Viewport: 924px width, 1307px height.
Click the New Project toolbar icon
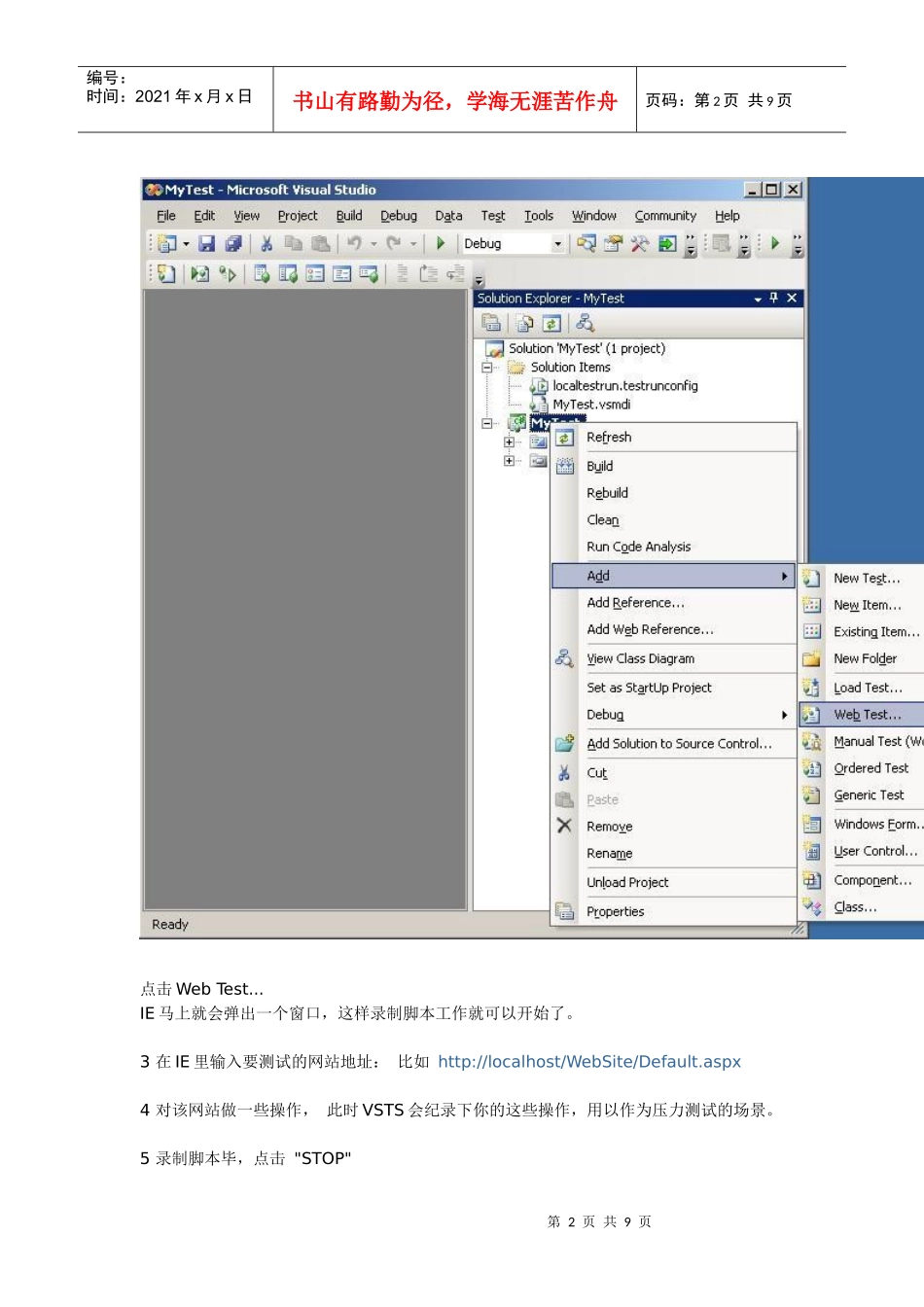click(x=167, y=244)
